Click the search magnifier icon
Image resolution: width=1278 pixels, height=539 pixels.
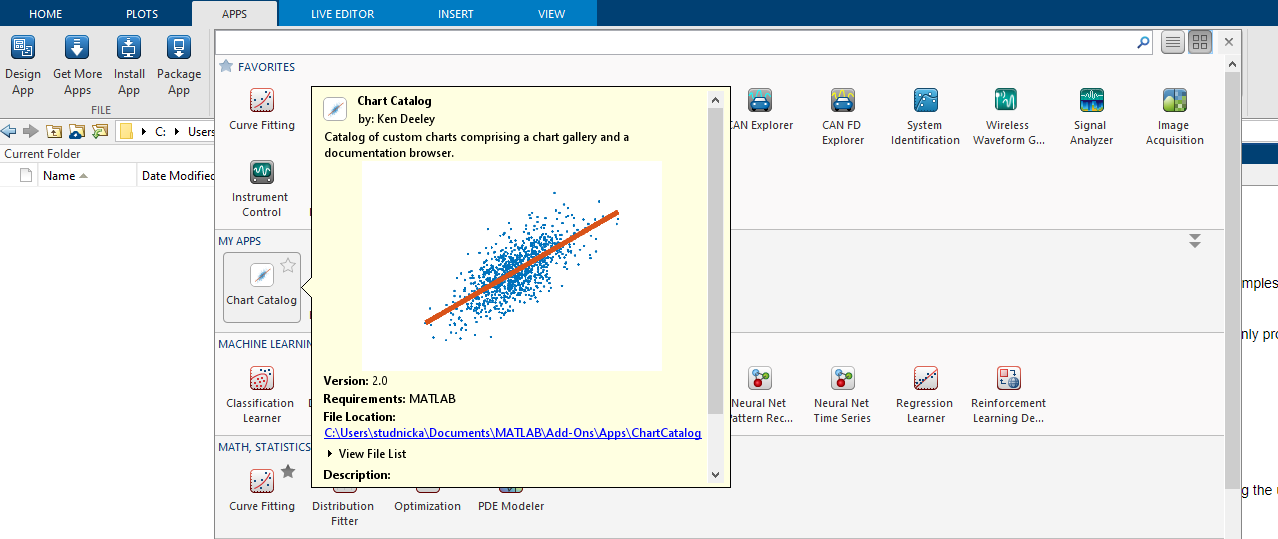(x=1143, y=42)
